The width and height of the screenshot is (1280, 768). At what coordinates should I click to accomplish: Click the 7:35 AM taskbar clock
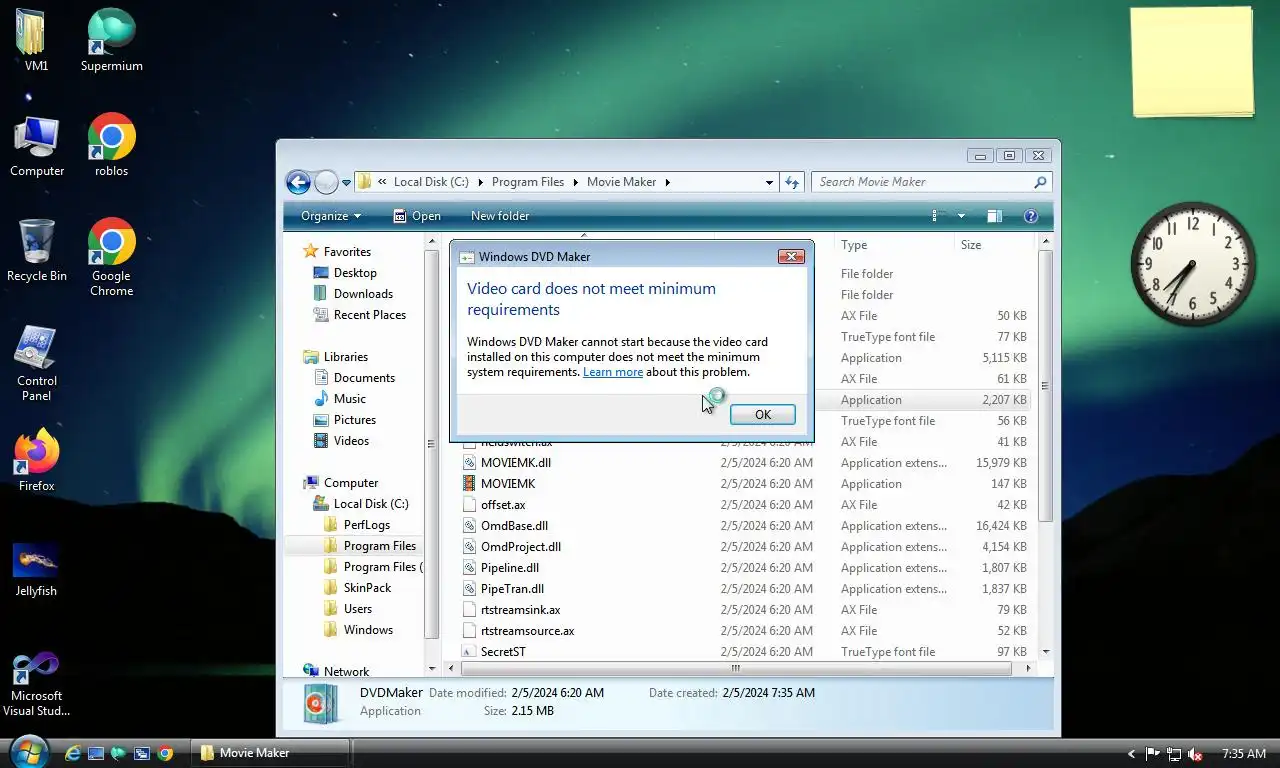pyautogui.click(x=1244, y=754)
